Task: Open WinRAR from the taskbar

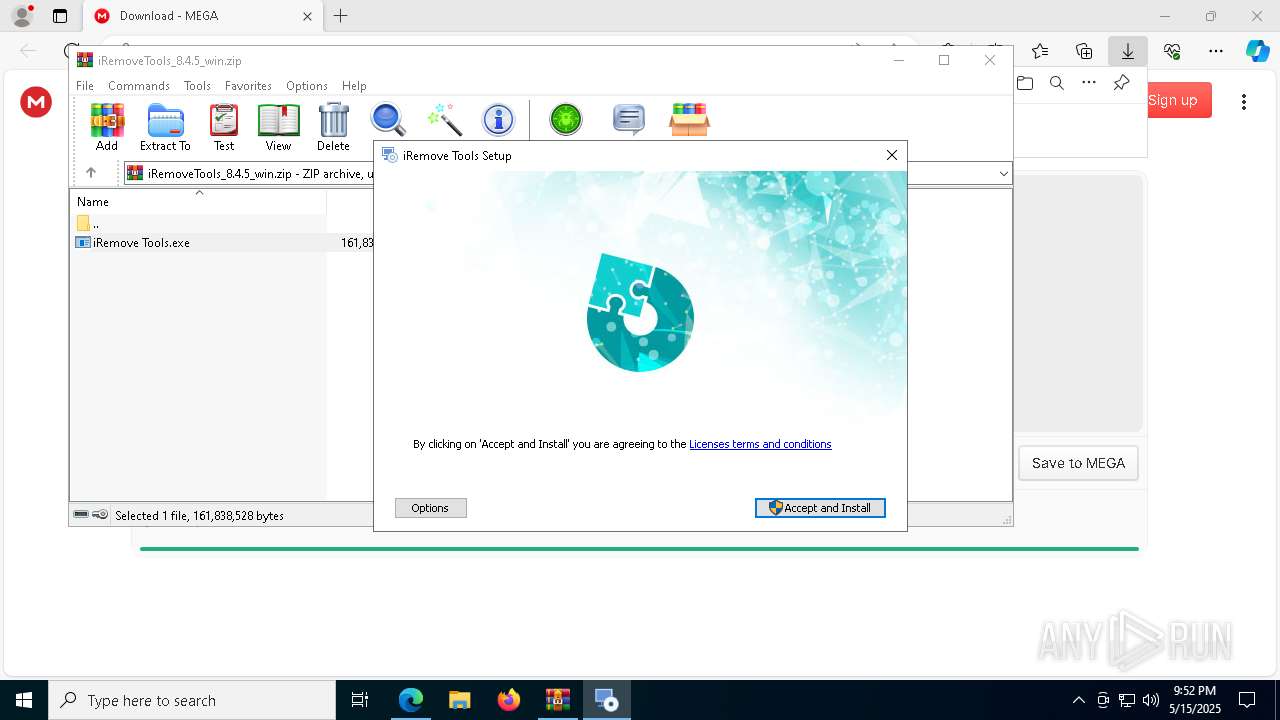Action: pos(558,700)
